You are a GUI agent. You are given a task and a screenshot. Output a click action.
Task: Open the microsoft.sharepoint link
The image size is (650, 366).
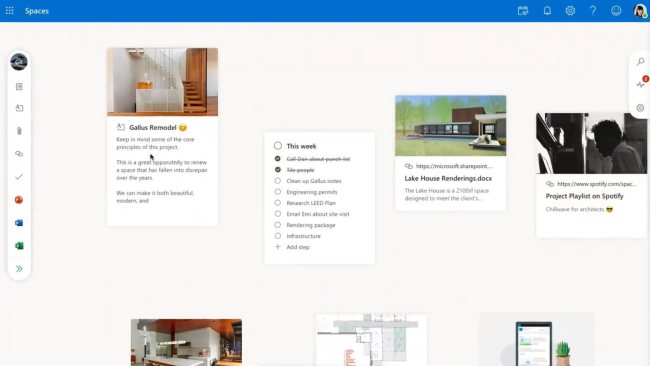(454, 166)
